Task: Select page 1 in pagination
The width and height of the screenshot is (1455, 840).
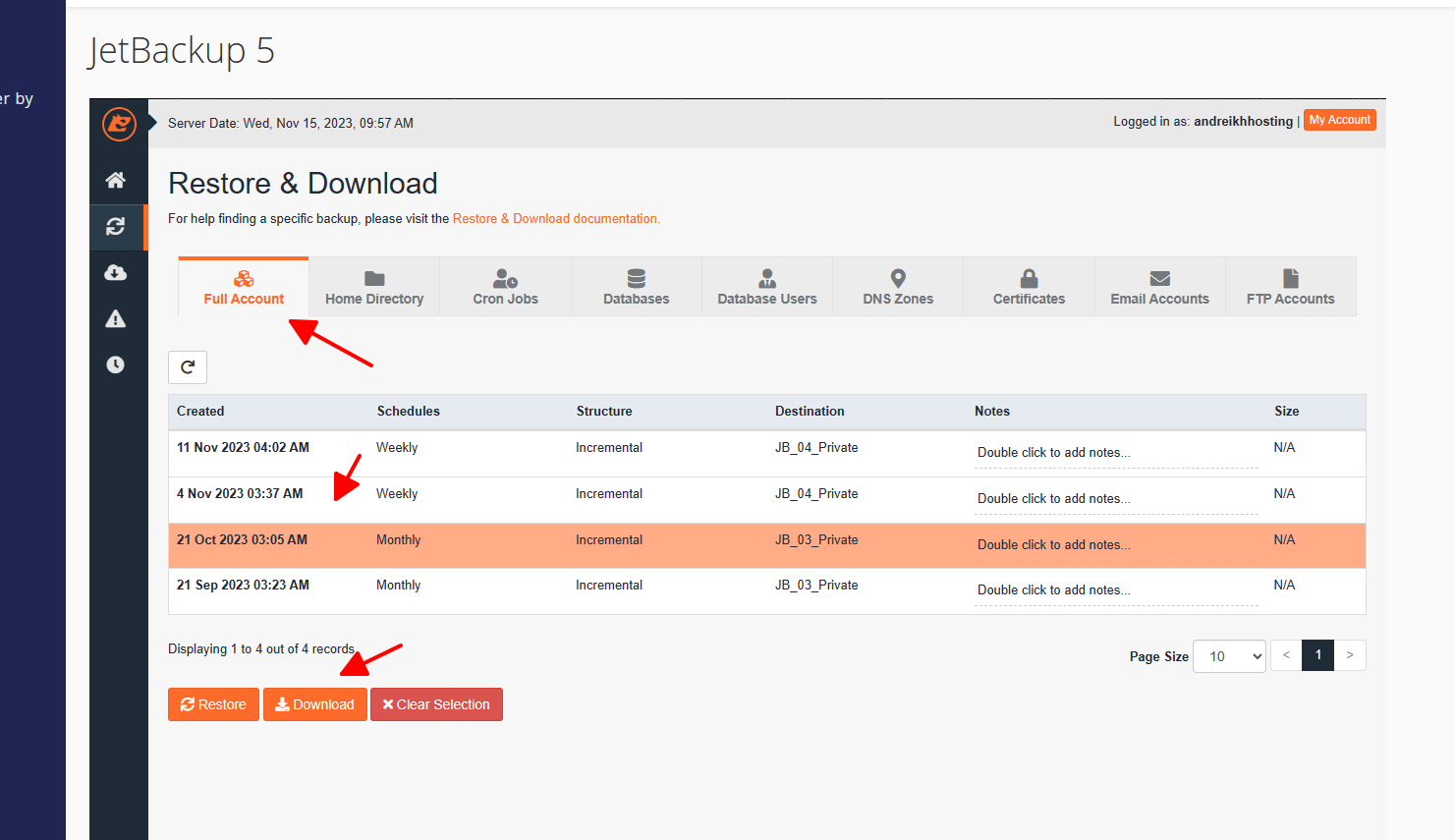Action: pos(1317,655)
